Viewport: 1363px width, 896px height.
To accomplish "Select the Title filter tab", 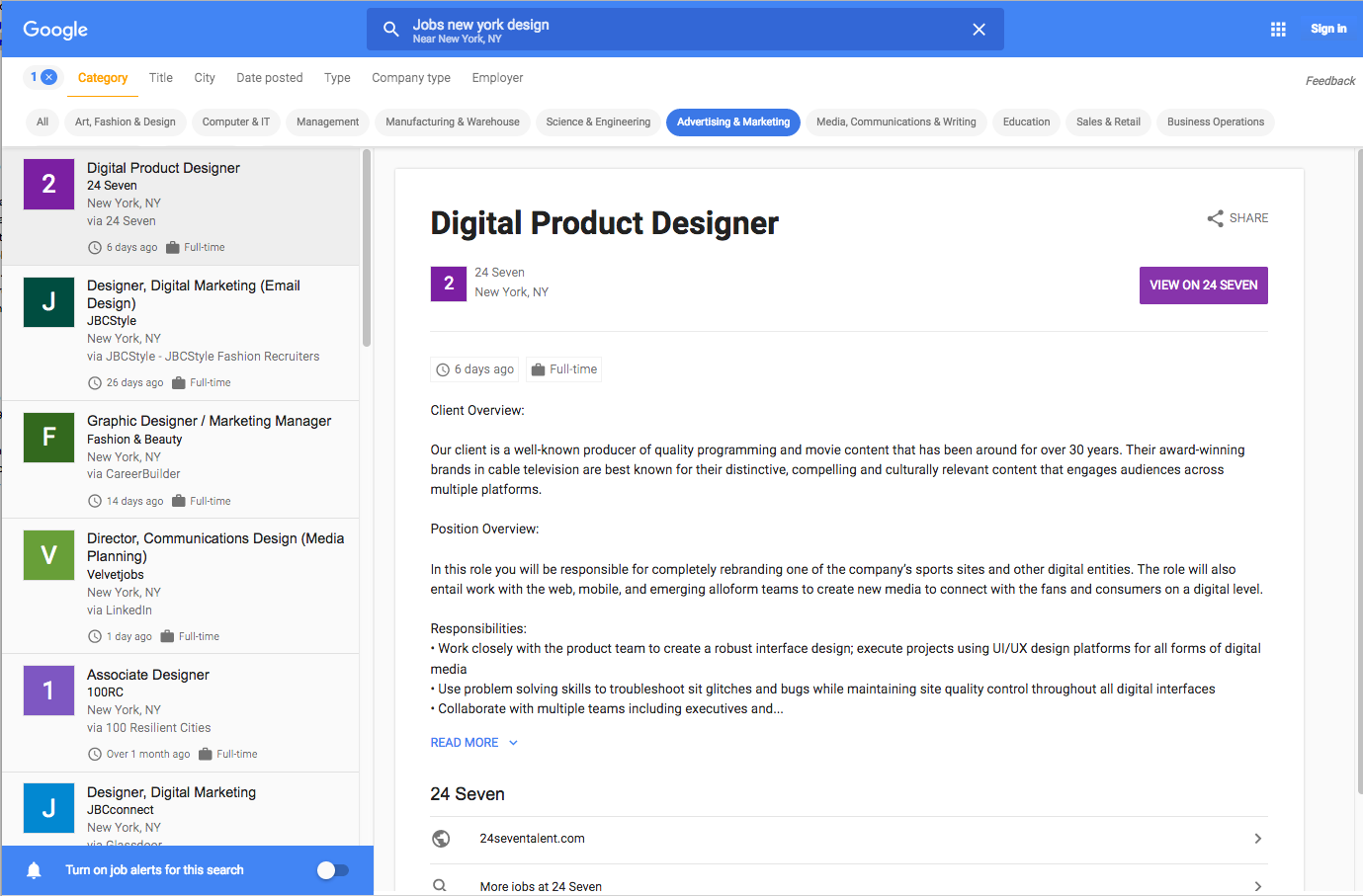I will click(x=161, y=78).
